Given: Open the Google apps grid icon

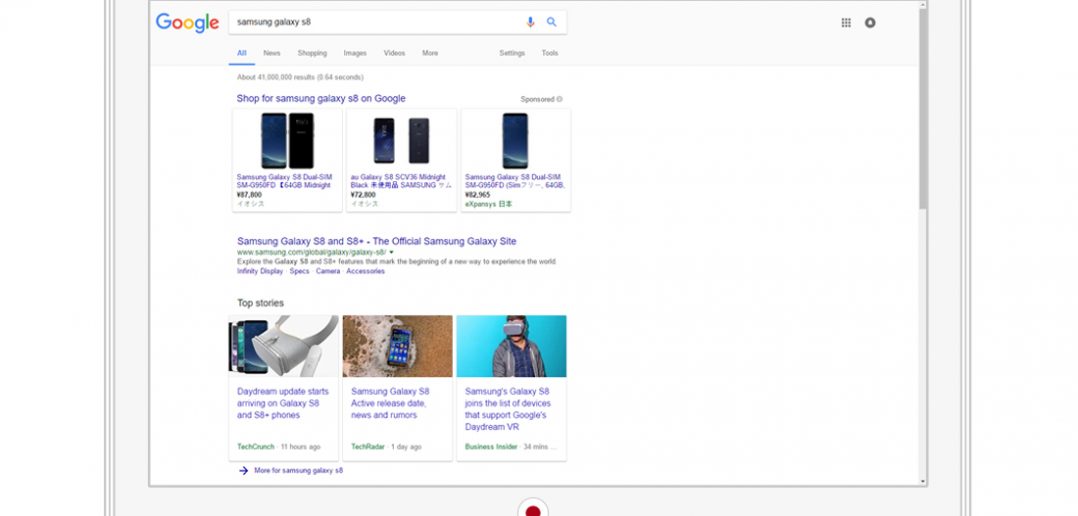Looking at the screenshot, I should pyautogui.click(x=846, y=23).
